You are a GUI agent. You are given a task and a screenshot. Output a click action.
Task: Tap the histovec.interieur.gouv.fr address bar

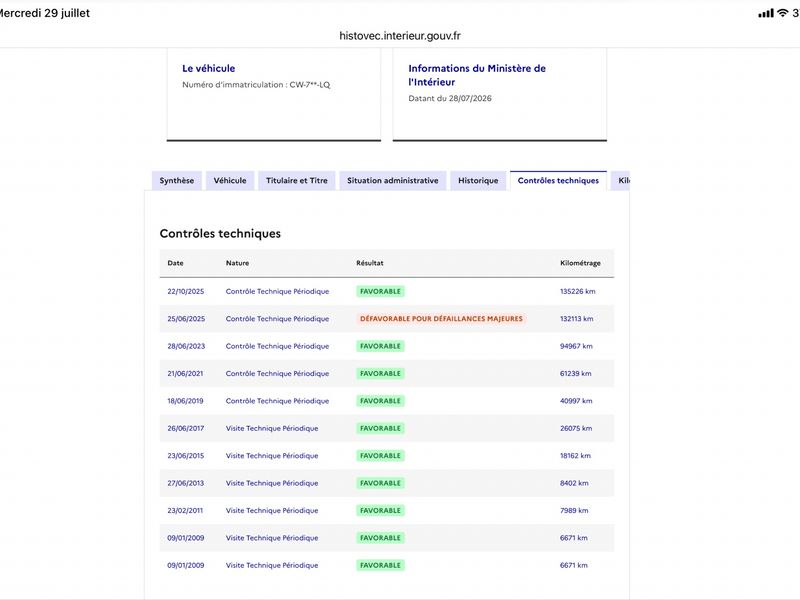[400, 36]
